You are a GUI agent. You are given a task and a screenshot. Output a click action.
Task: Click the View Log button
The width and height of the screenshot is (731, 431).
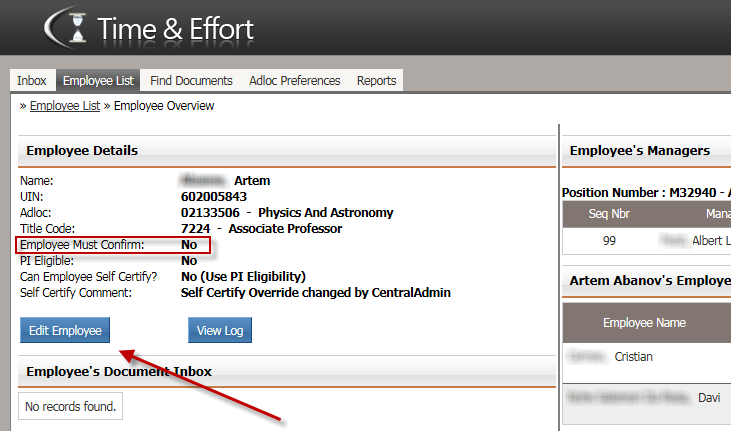[219, 330]
